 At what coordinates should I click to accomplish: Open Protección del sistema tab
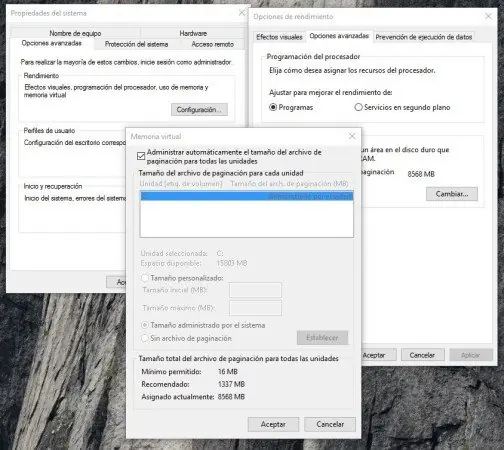pos(136,44)
